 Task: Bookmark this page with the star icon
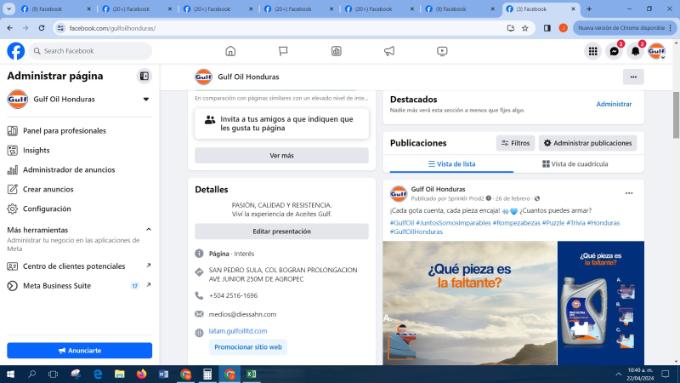pos(525,28)
